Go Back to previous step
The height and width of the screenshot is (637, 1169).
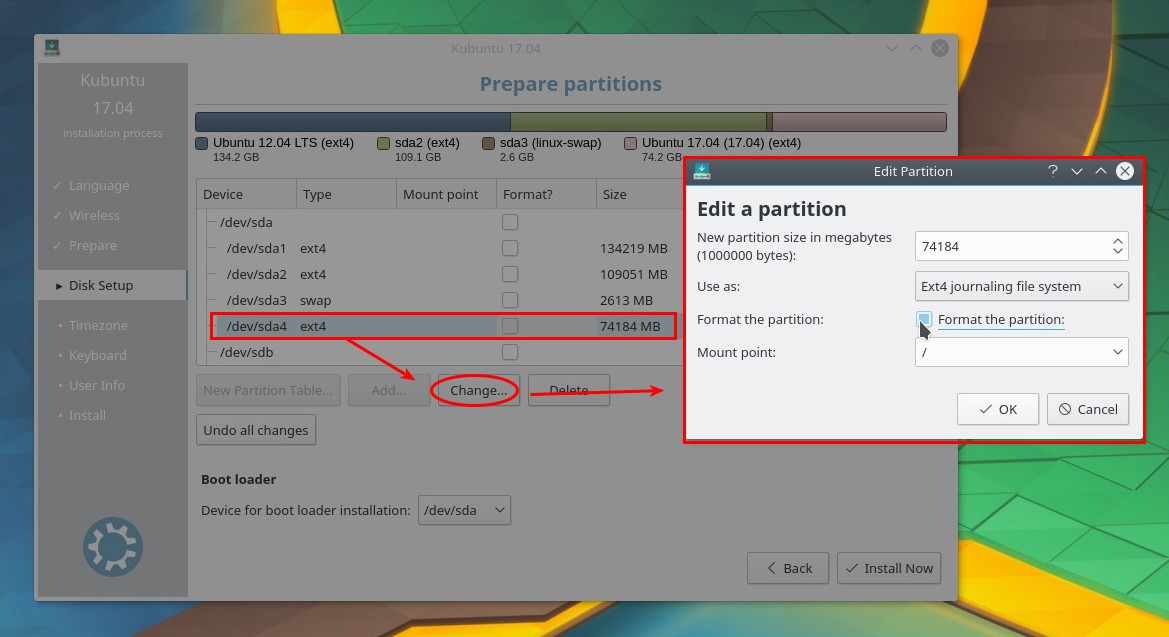(788, 568)
